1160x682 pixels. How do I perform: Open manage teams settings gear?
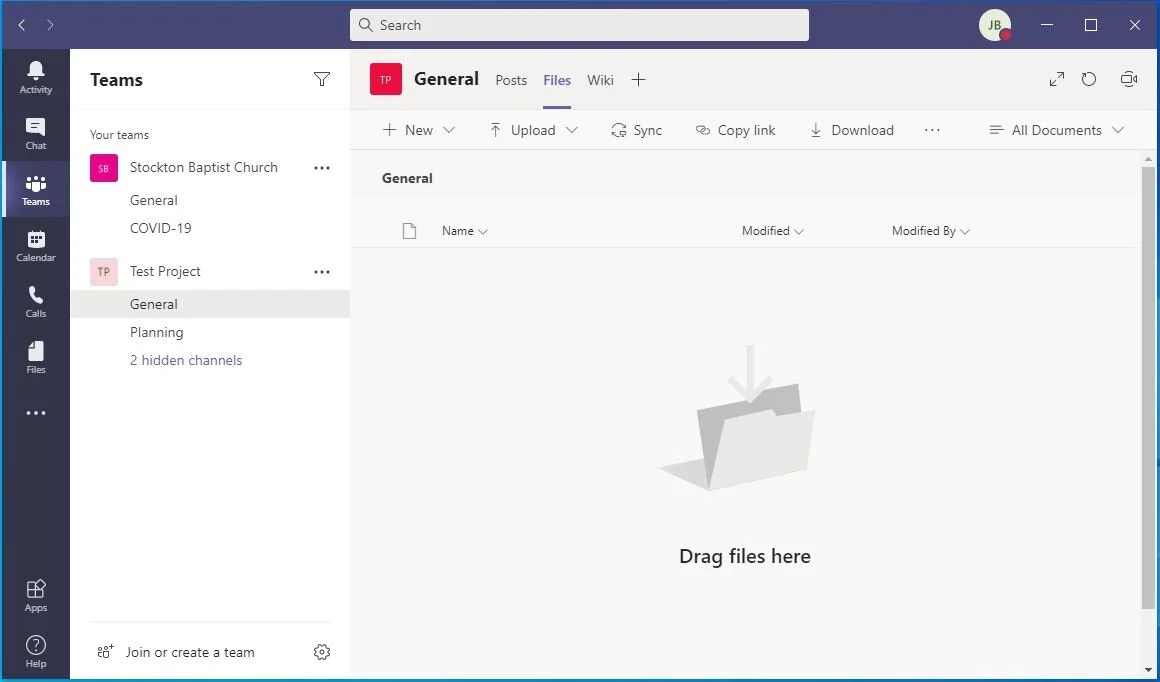(x=321, y=652)
